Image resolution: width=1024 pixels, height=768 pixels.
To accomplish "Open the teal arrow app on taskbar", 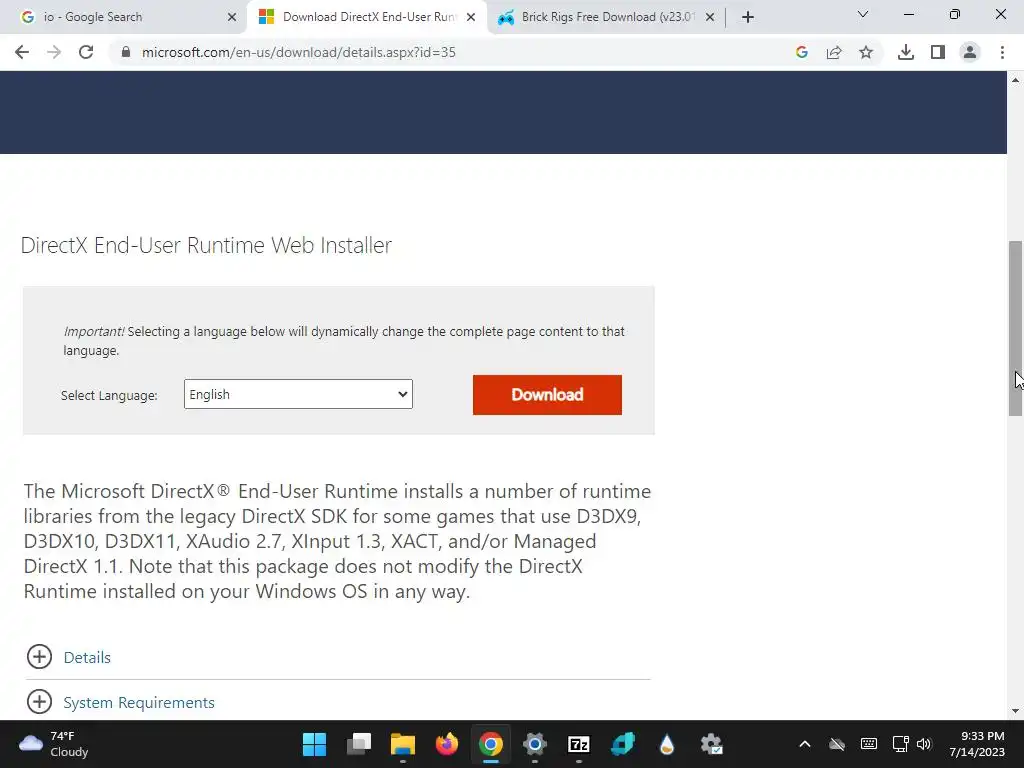I will 622,744.
